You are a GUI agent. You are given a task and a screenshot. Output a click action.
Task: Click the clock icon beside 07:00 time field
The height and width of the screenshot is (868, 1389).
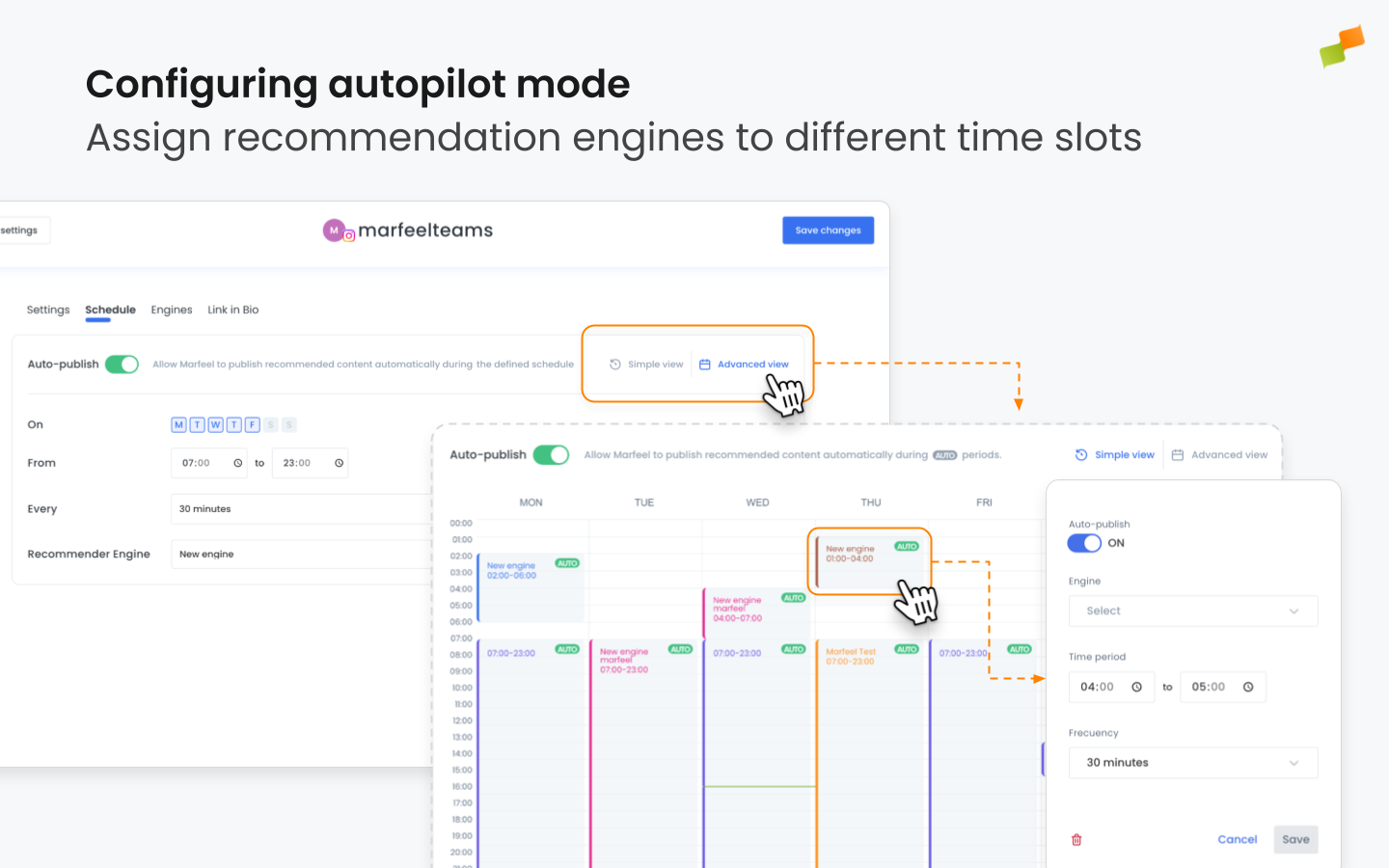point(237,463)
